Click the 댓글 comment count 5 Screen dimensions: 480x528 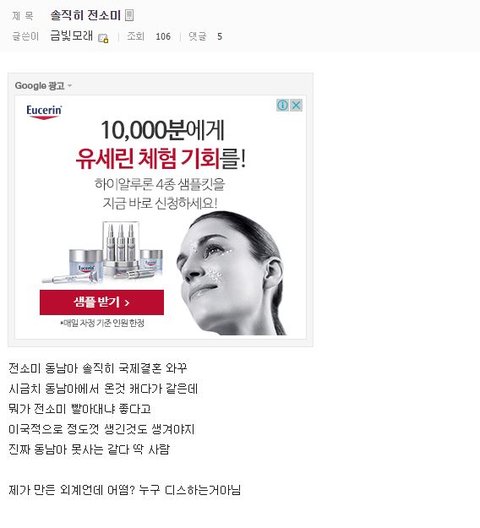220,36
